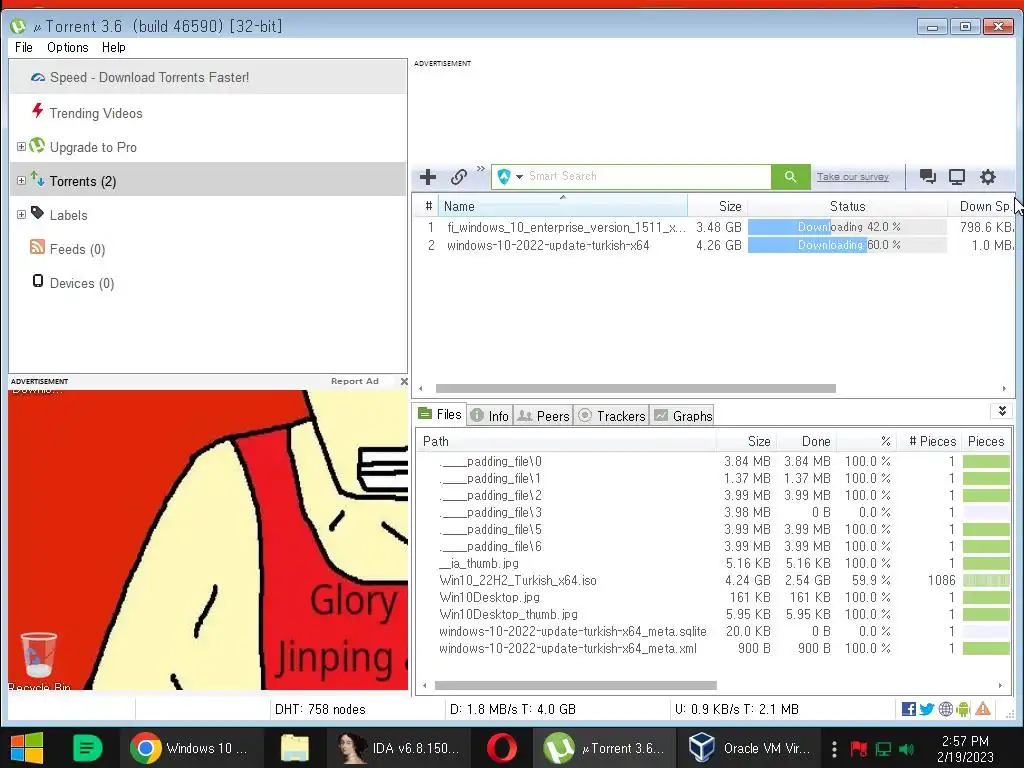Collapse the detail pane with double chevron
Image resolution: width=1024 pixels, height=768 pixels.
coord(1002,411)
